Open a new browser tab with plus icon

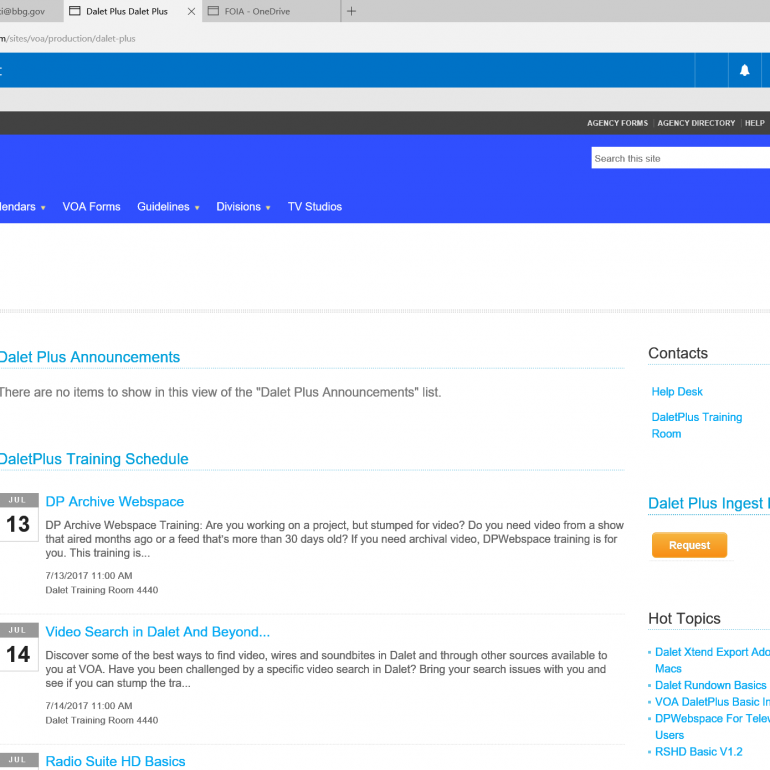pos(351,11)
